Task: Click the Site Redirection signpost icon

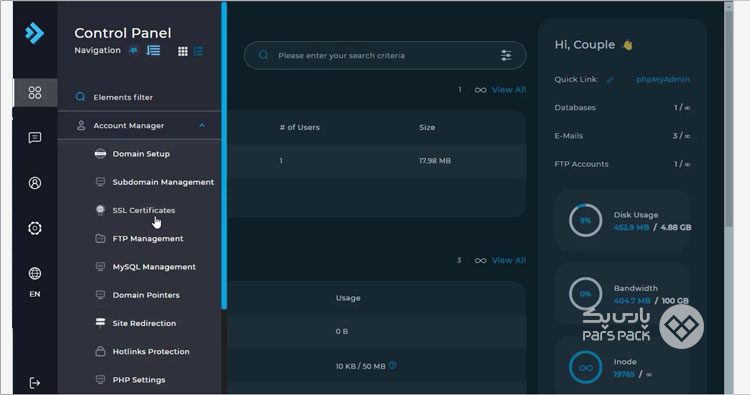Action: pos(100,323)
